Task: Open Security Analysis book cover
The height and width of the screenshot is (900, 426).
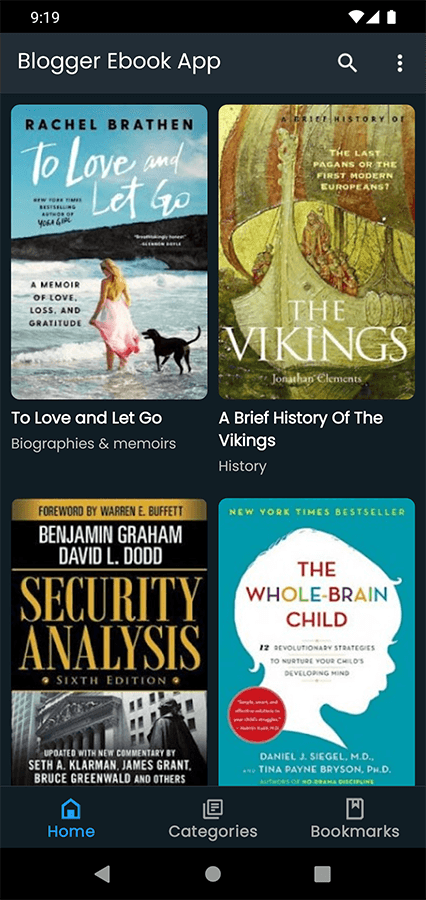Action: point(109,642)
